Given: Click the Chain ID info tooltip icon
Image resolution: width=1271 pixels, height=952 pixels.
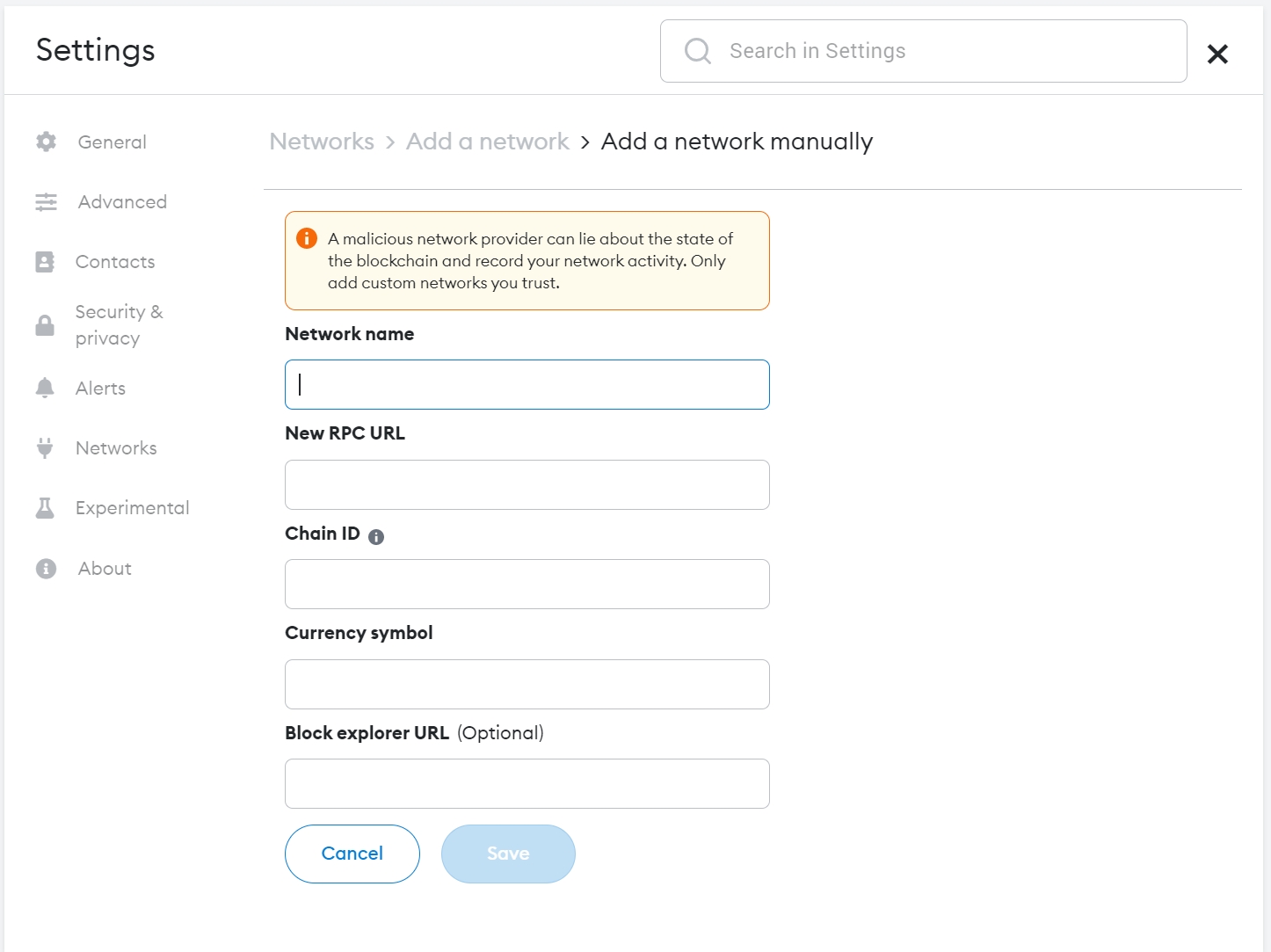Looking at the screenshot, I should click(x=376, y=537).
